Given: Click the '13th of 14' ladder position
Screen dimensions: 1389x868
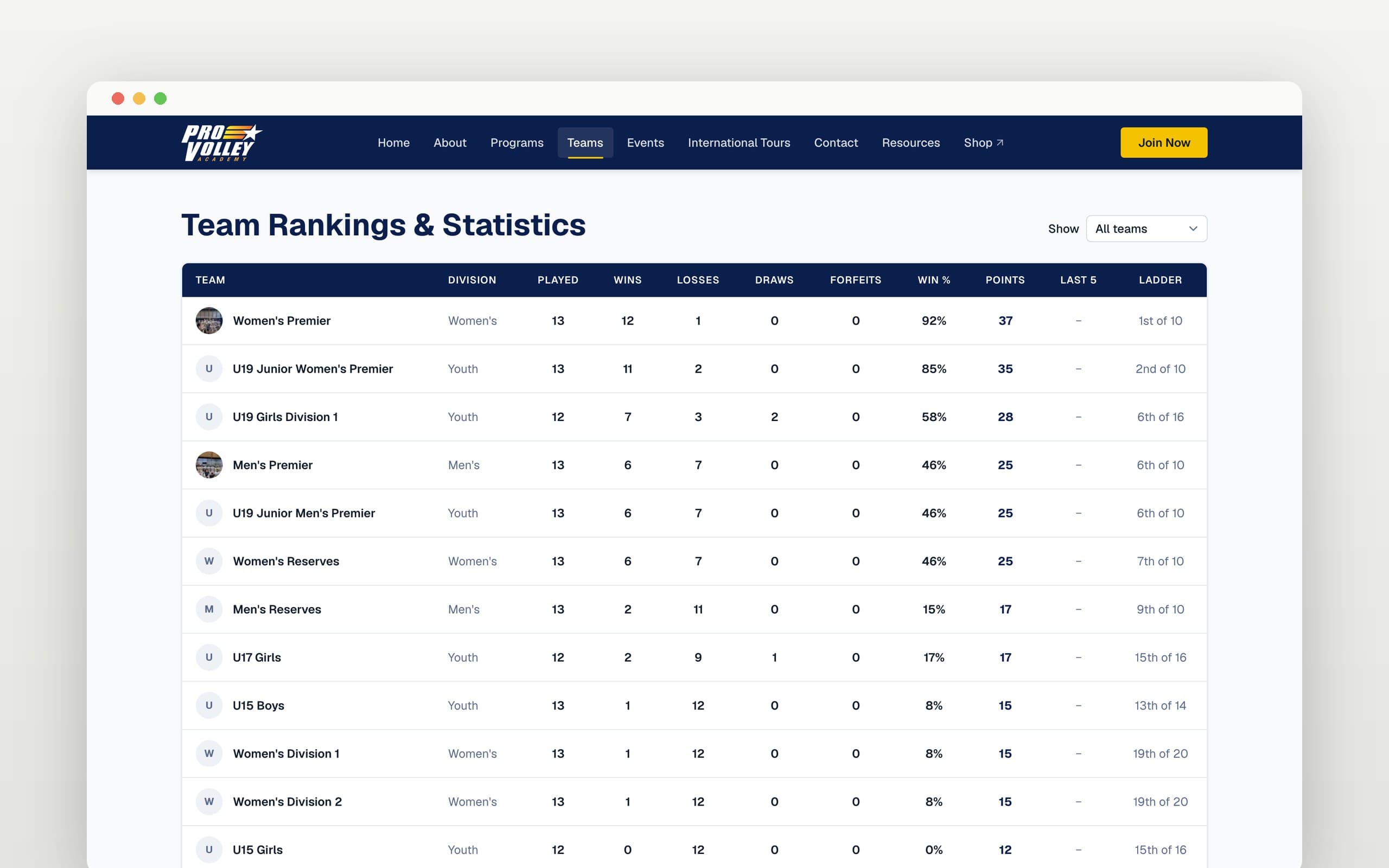Looking at the screenshot, I should point(1160,706).
